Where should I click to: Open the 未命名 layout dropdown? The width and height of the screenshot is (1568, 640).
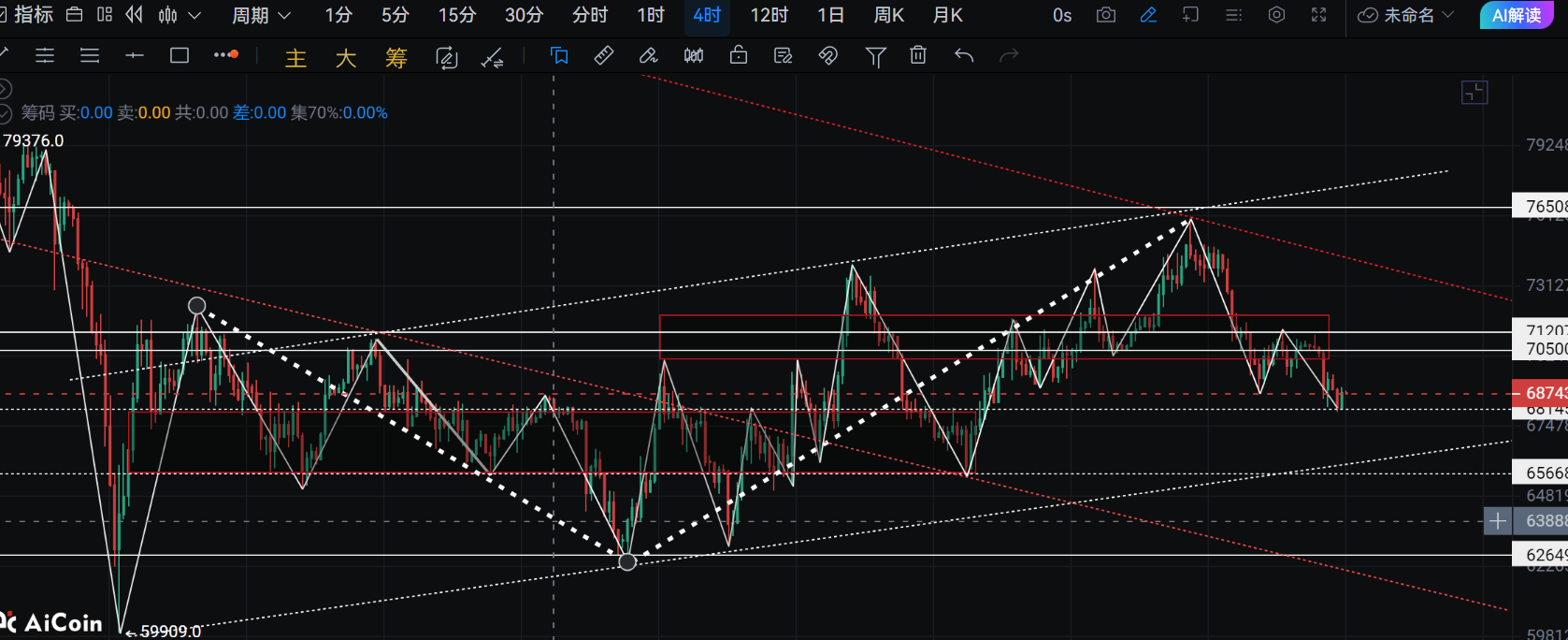point(1406,15)
